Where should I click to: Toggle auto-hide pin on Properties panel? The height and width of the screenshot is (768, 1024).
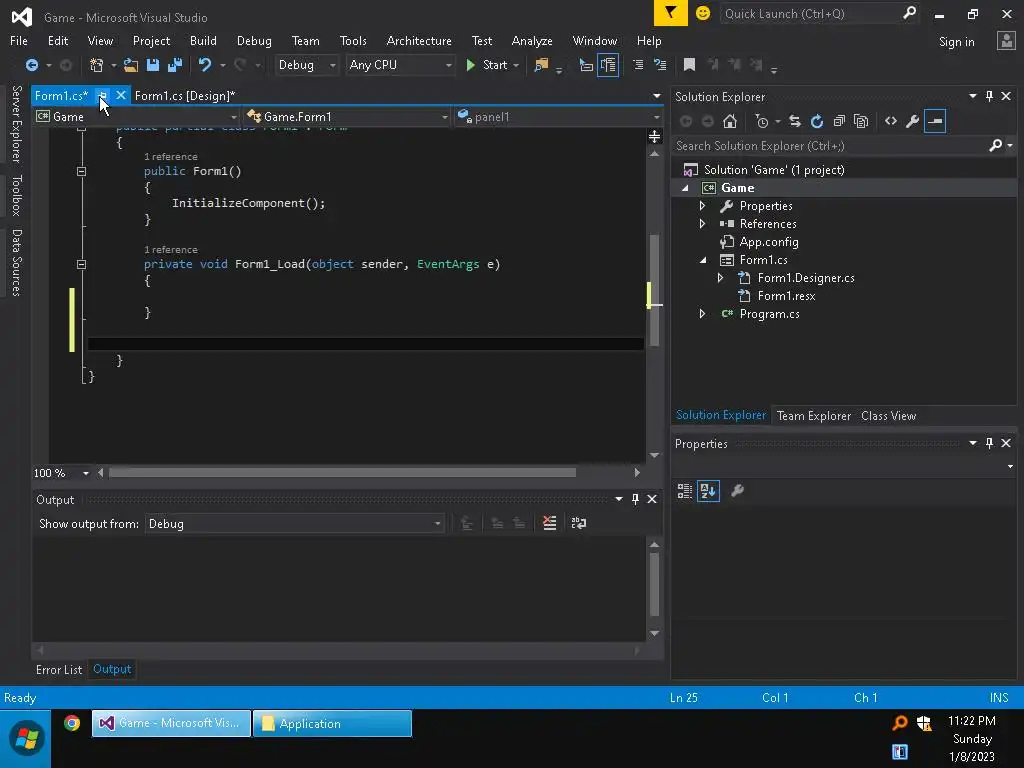[989, 443]
